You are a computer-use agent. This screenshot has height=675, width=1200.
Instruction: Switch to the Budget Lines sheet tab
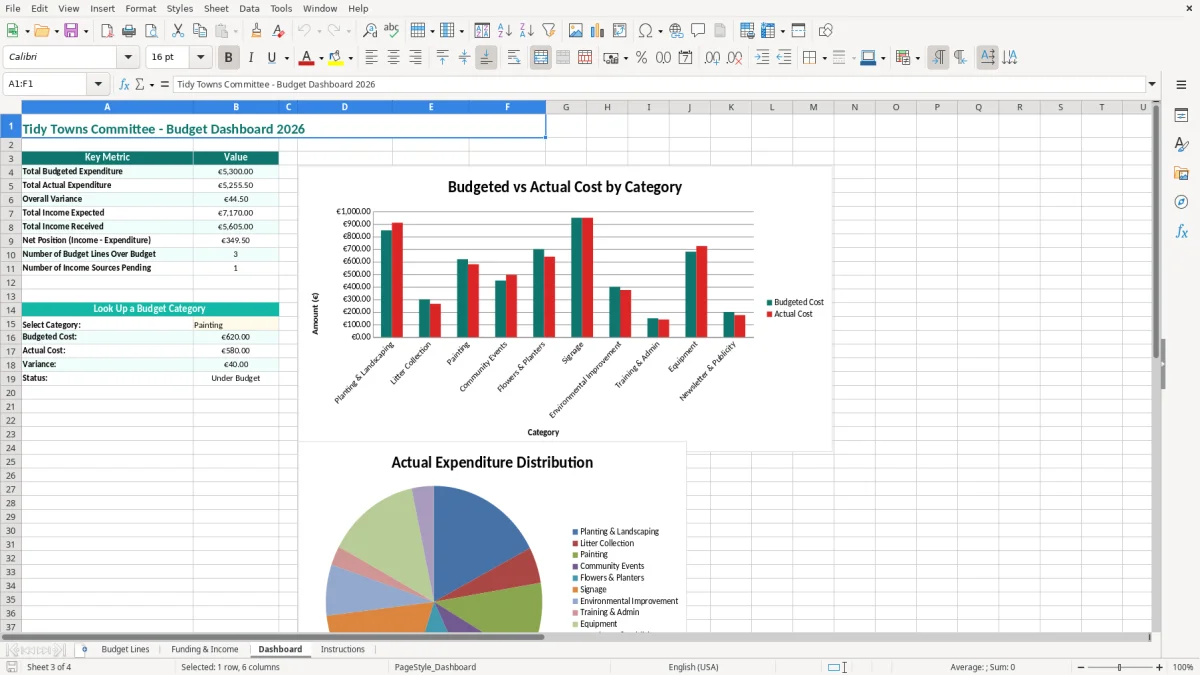point(125,649)
